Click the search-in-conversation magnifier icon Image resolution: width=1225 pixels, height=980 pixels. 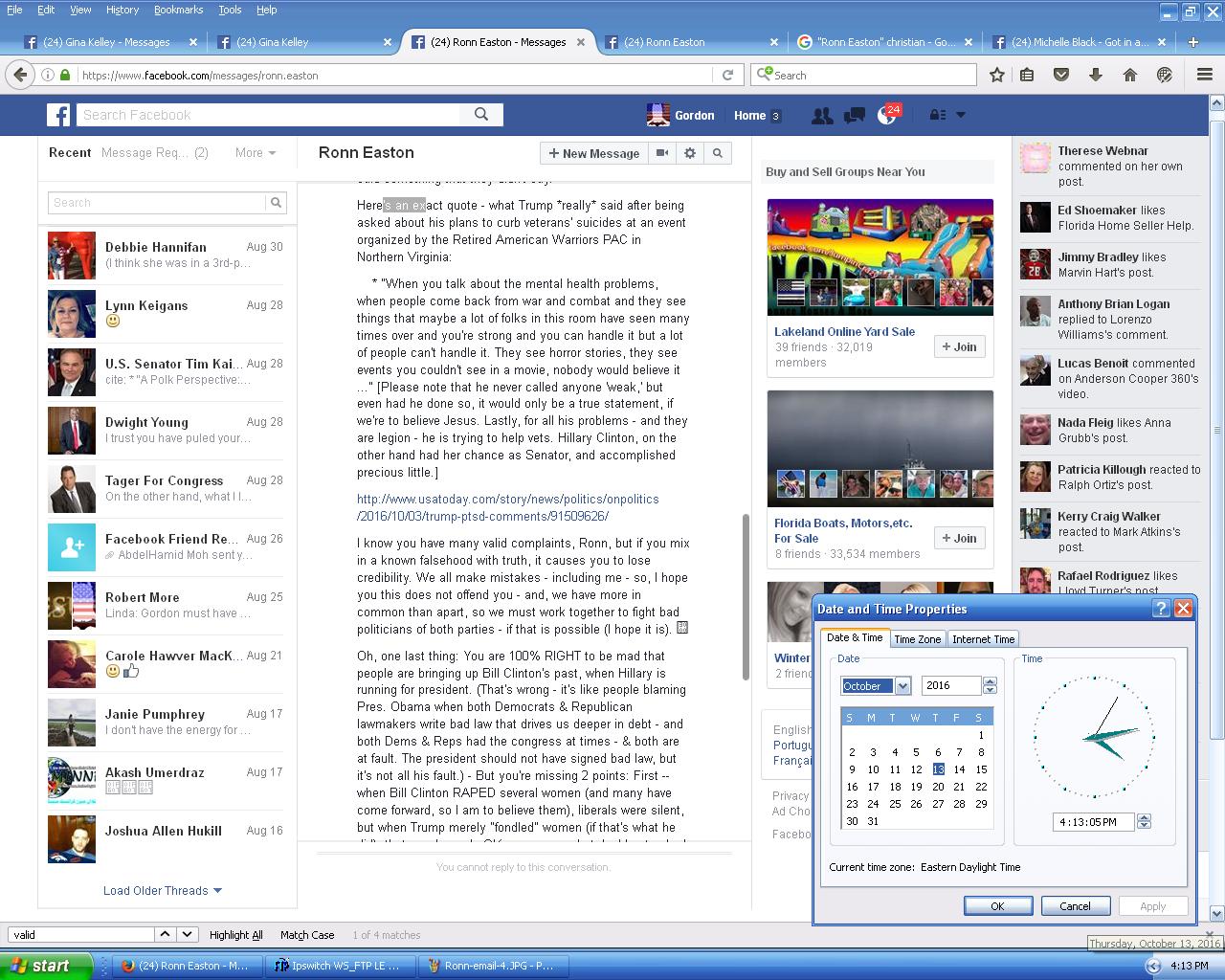coord(717,153)
